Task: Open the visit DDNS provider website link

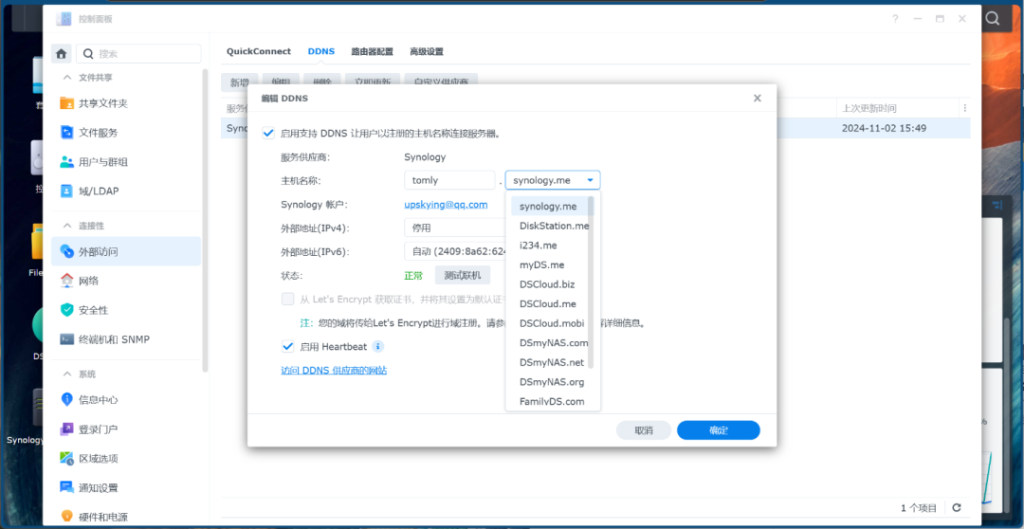Action: (x=334, y=370)
